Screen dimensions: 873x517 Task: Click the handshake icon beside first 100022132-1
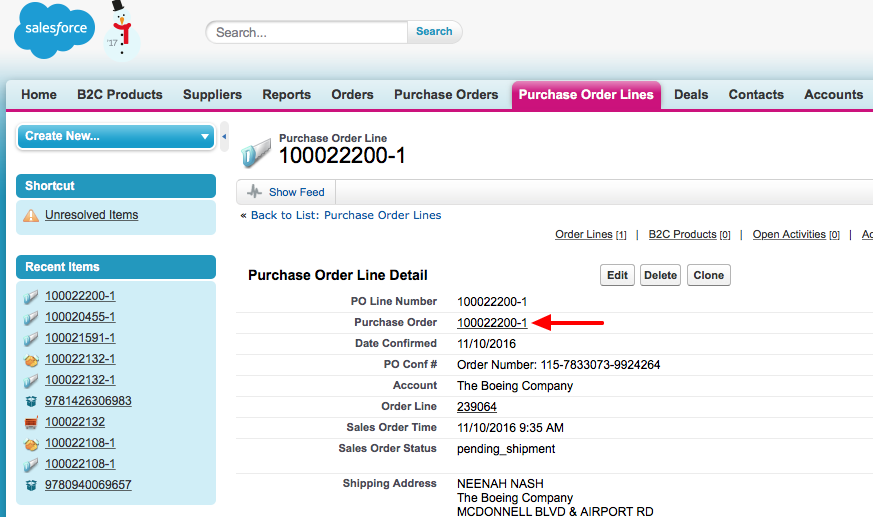coord(31,360)
